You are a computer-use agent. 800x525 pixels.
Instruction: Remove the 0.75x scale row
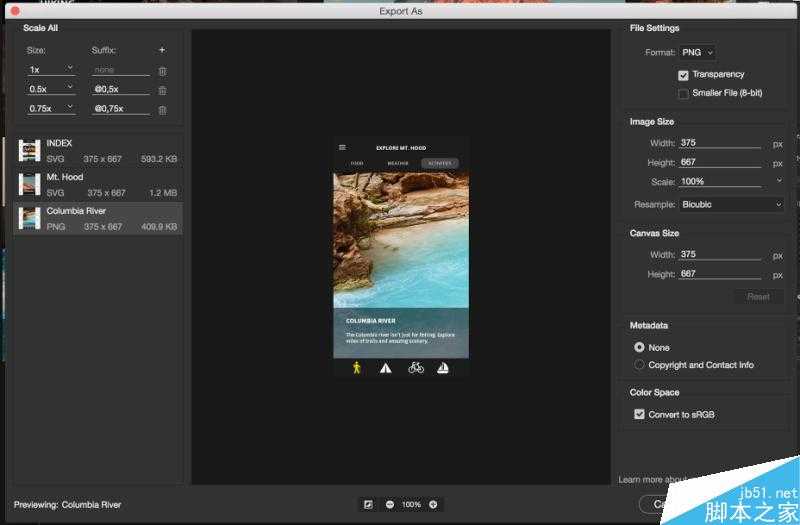[162, 110]
